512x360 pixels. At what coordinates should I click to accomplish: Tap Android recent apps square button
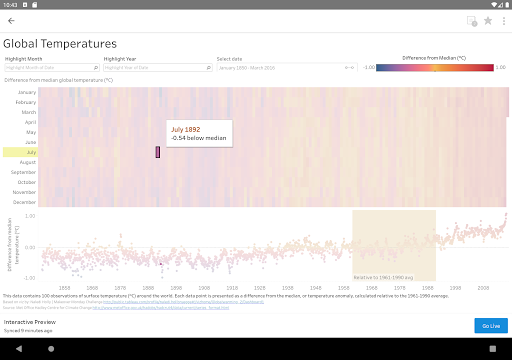coord(493,349)
